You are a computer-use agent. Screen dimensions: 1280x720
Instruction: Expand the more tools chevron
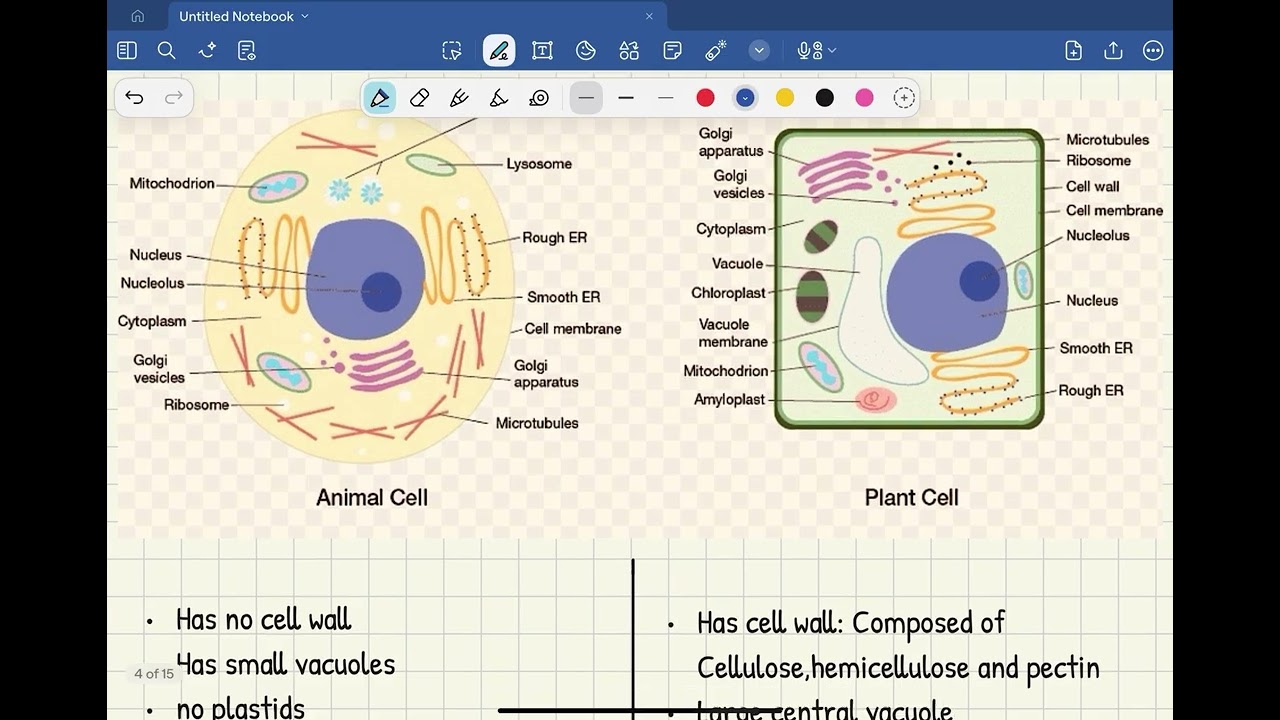pos(759,50)
